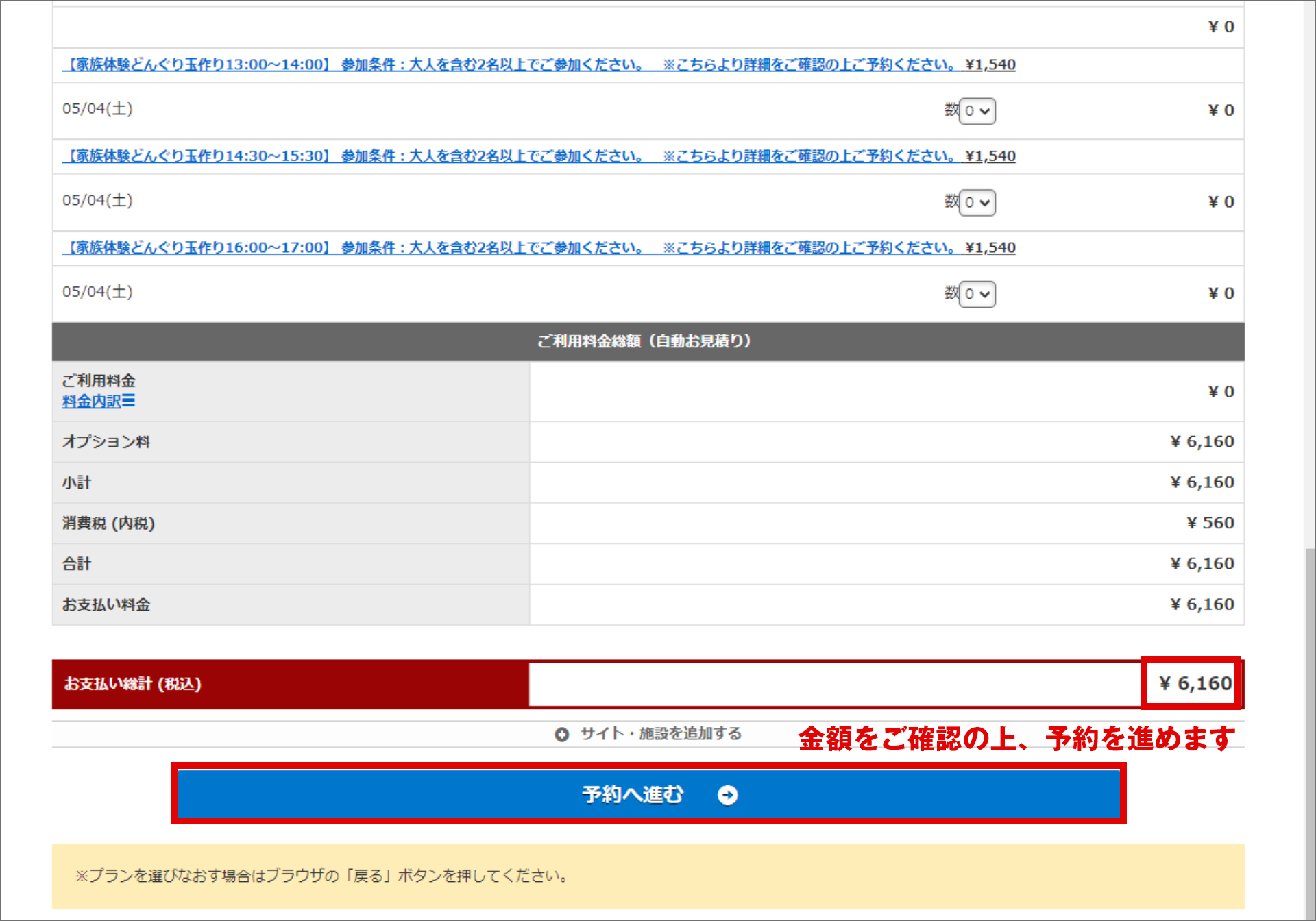
Task: Open quantity dropdown for 13:00~14:00 workshop
Action: 977,111
